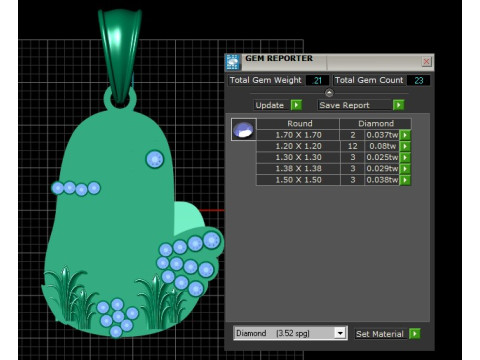Select the single large gem on pendant body
Screen dimensions: 480x360
(155, 159)
